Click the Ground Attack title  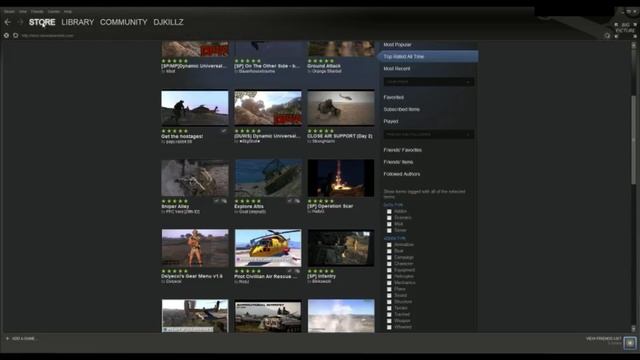click(324, 66)
